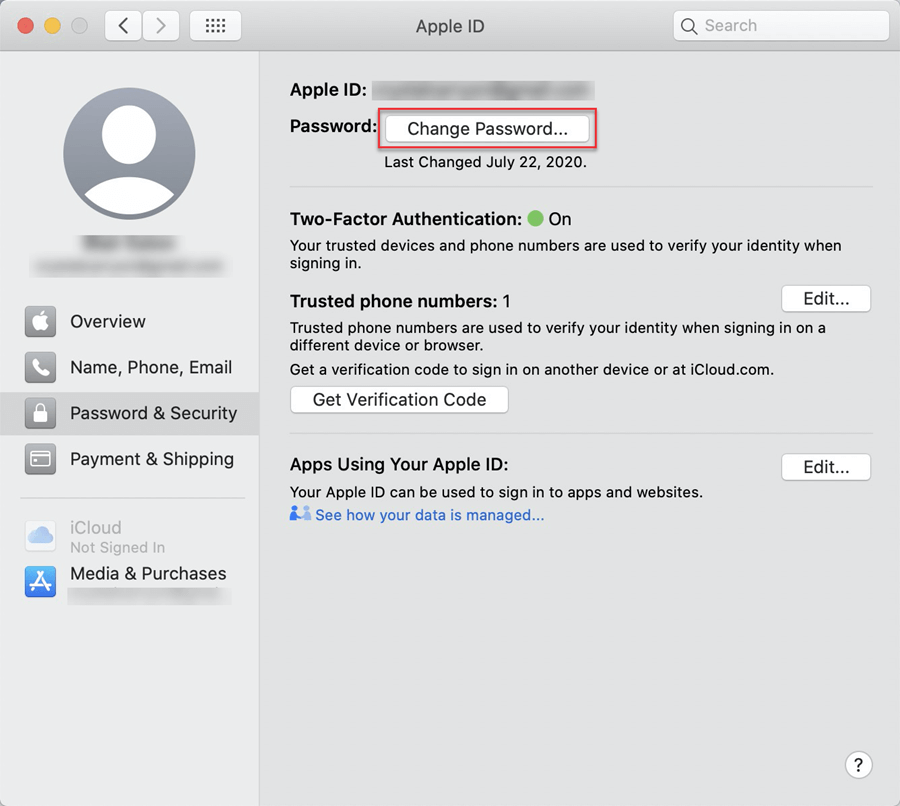
Task: Click Get Verification Code
Action: 398,399
